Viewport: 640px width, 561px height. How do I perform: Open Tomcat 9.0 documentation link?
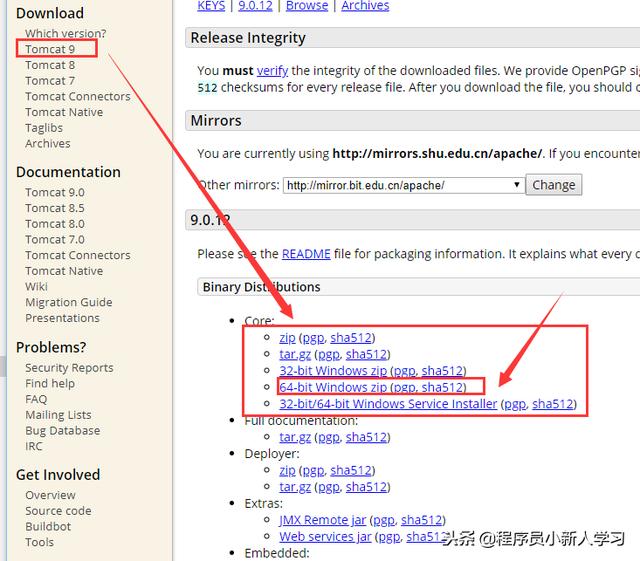[55, 192]
